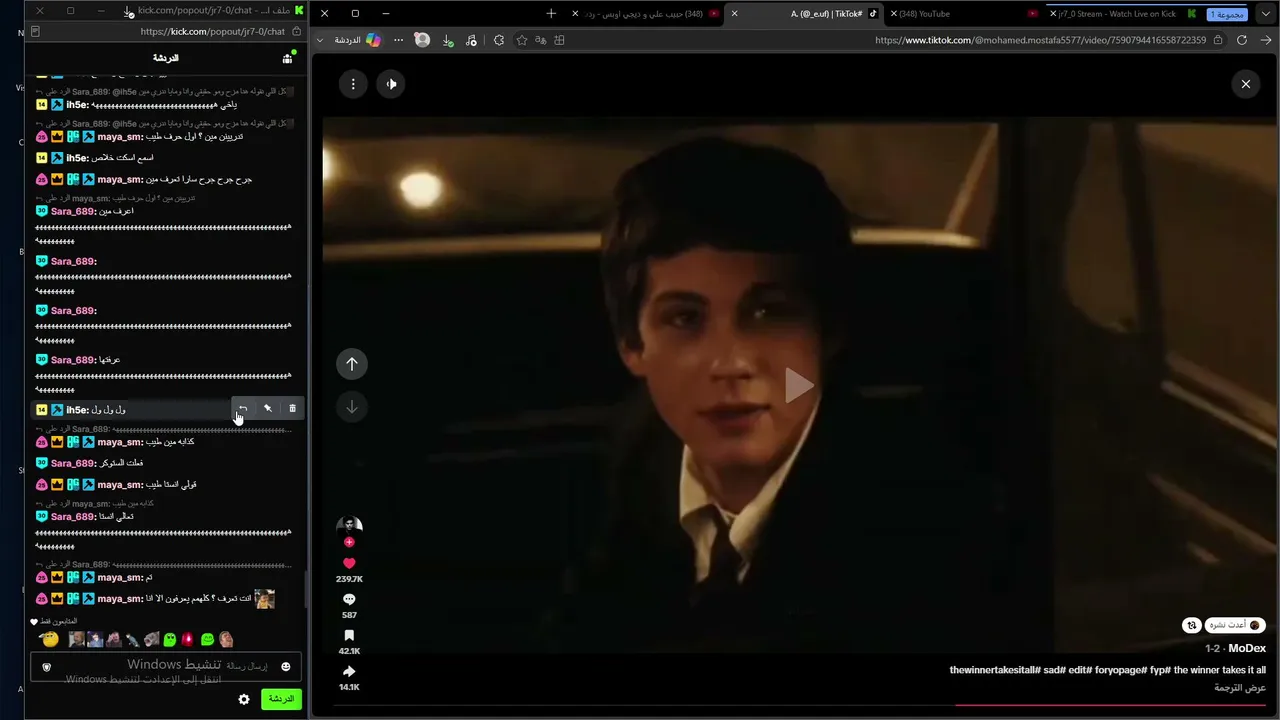Reload the TikTok page
1280x720 pixels.
click(x=1242, y=40)
